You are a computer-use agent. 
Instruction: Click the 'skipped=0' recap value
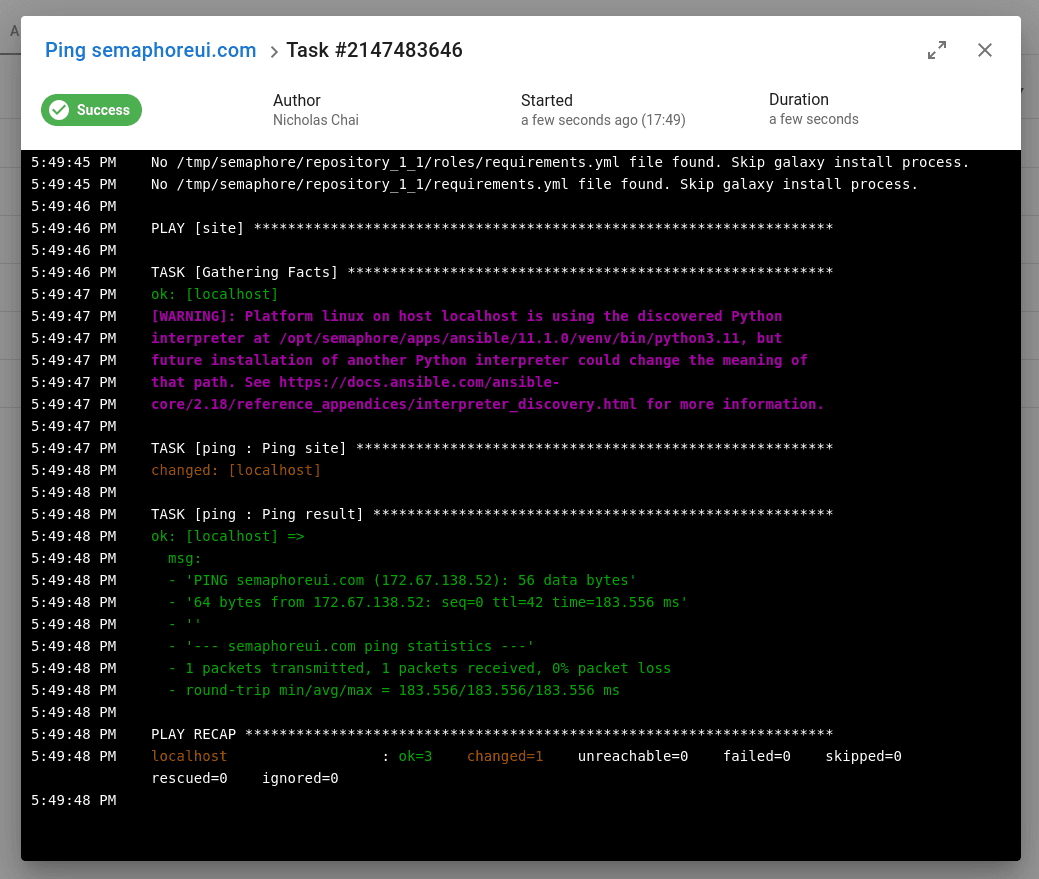(863, 756)
